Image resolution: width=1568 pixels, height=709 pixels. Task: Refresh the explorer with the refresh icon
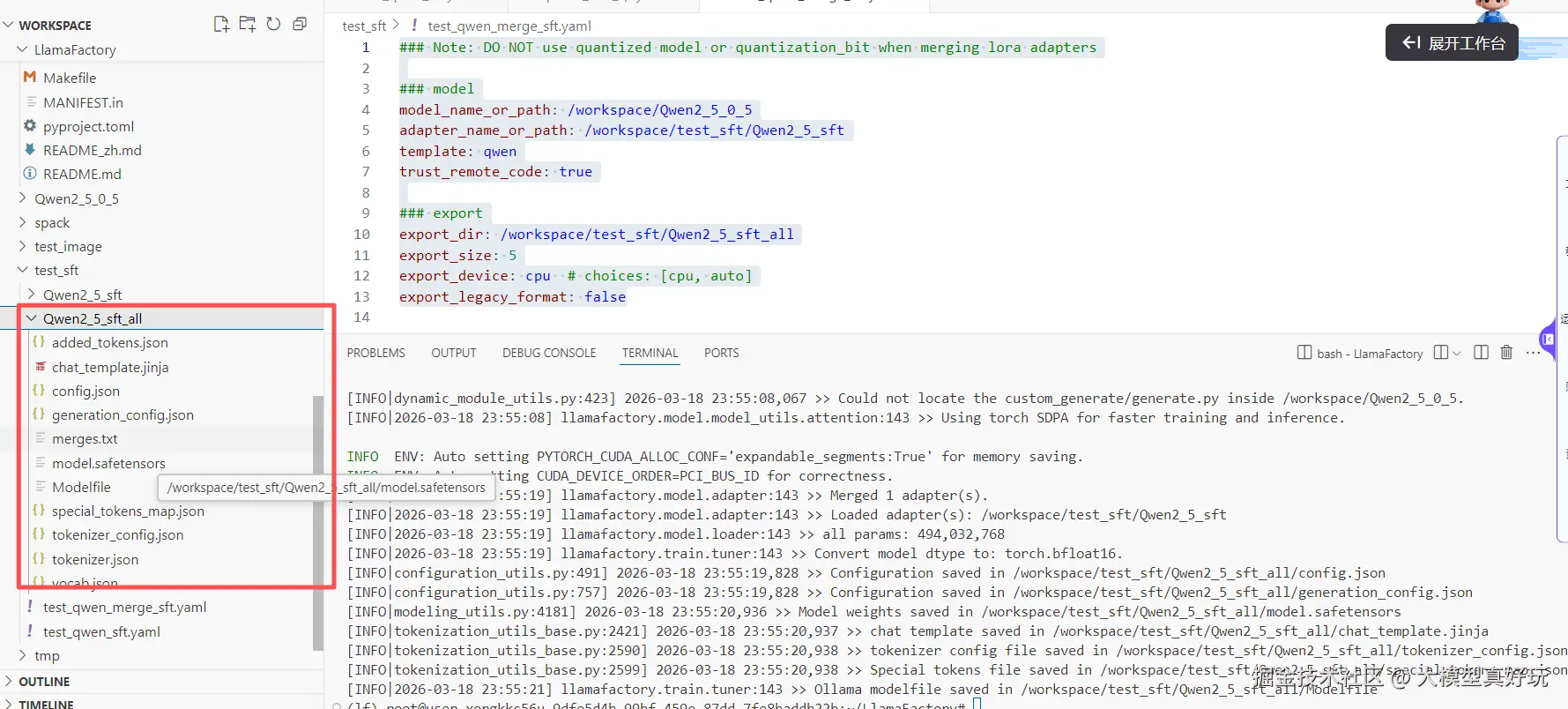pyautogui.click(x=273, y=24)
